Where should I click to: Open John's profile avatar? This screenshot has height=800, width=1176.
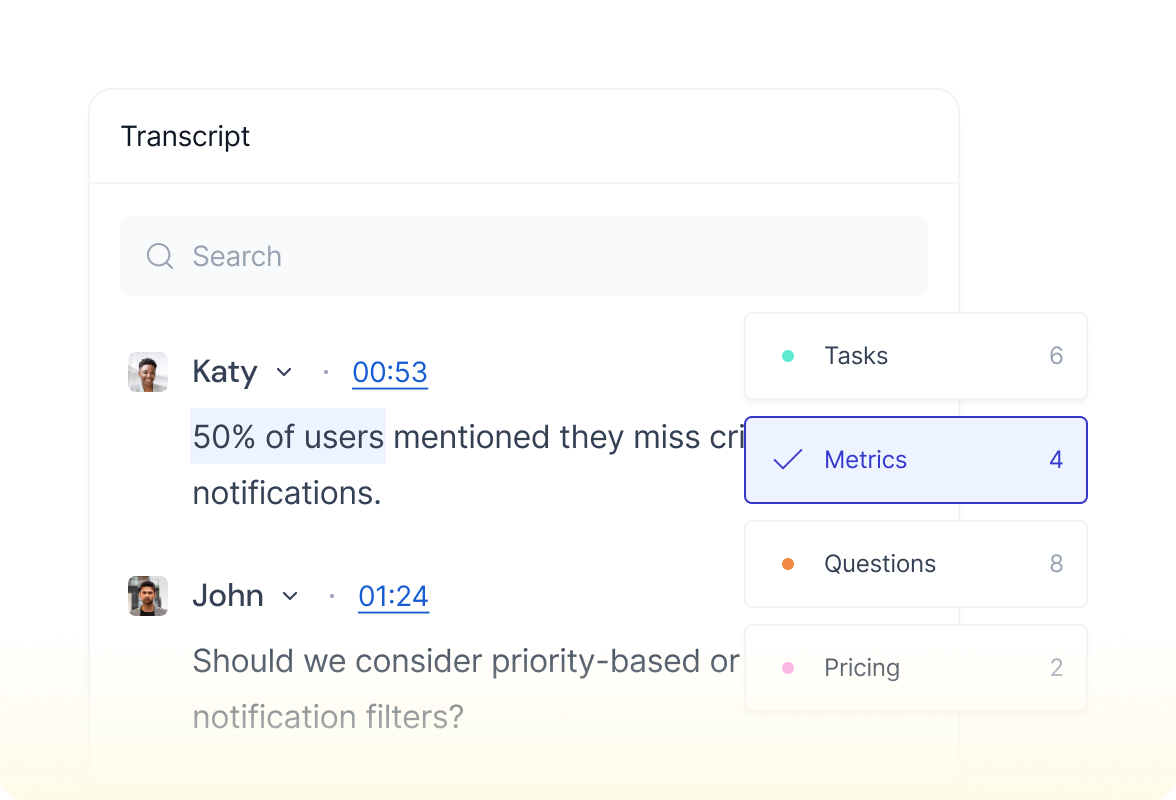[148, 596]
